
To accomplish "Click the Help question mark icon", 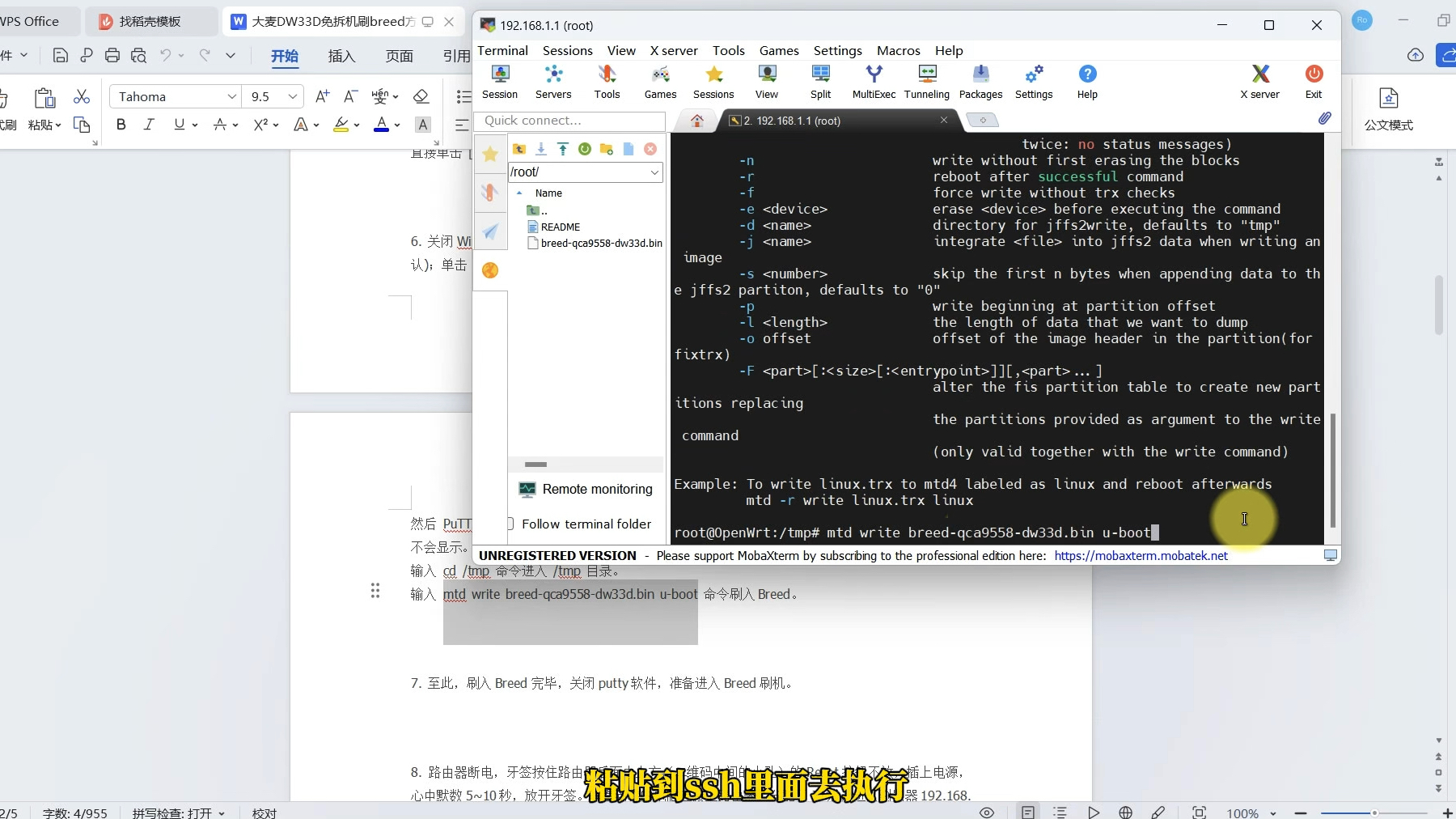I will [1087, 83].
